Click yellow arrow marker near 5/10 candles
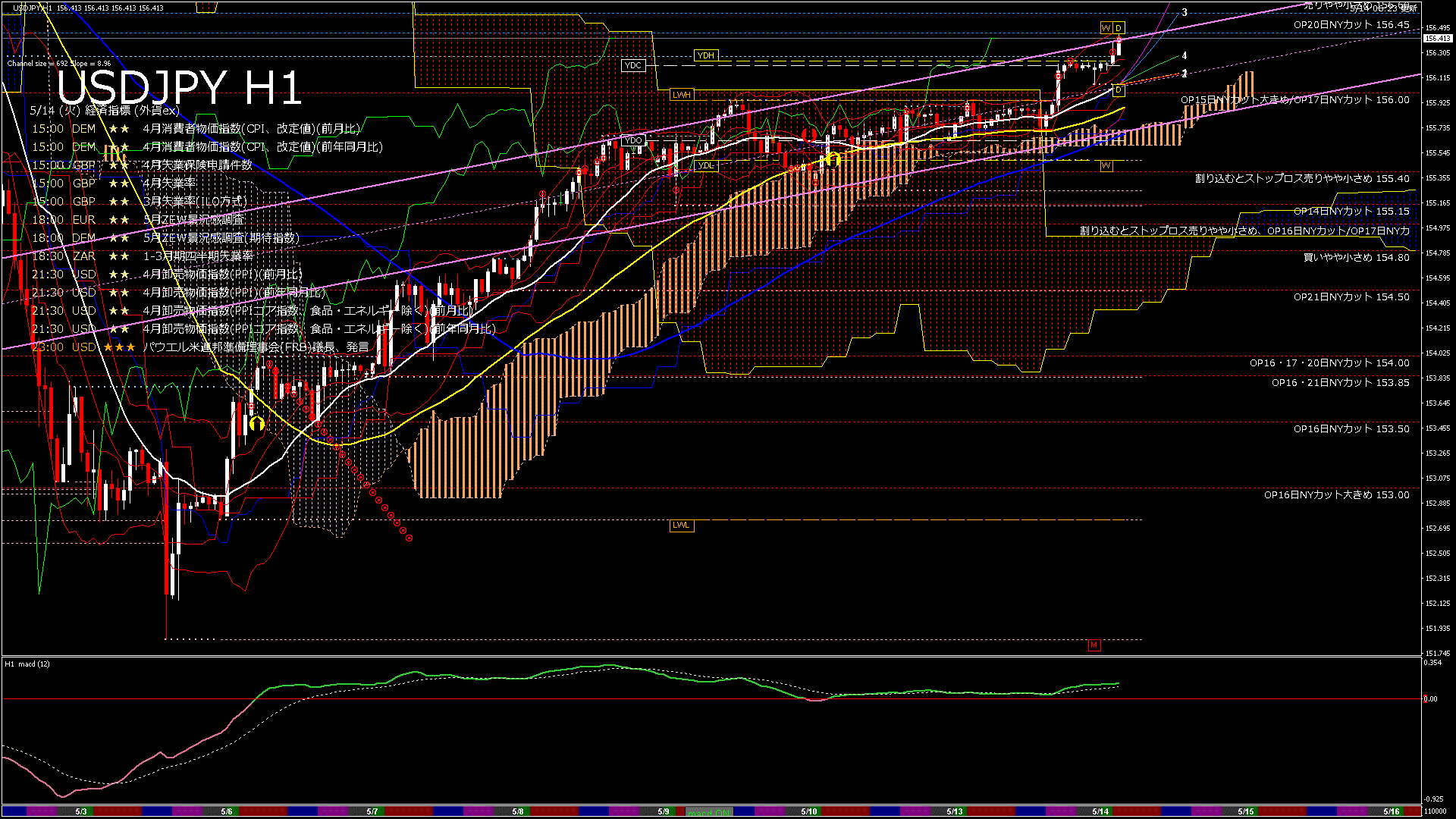This screenshot has height=819, width=1456. (833, 159)
